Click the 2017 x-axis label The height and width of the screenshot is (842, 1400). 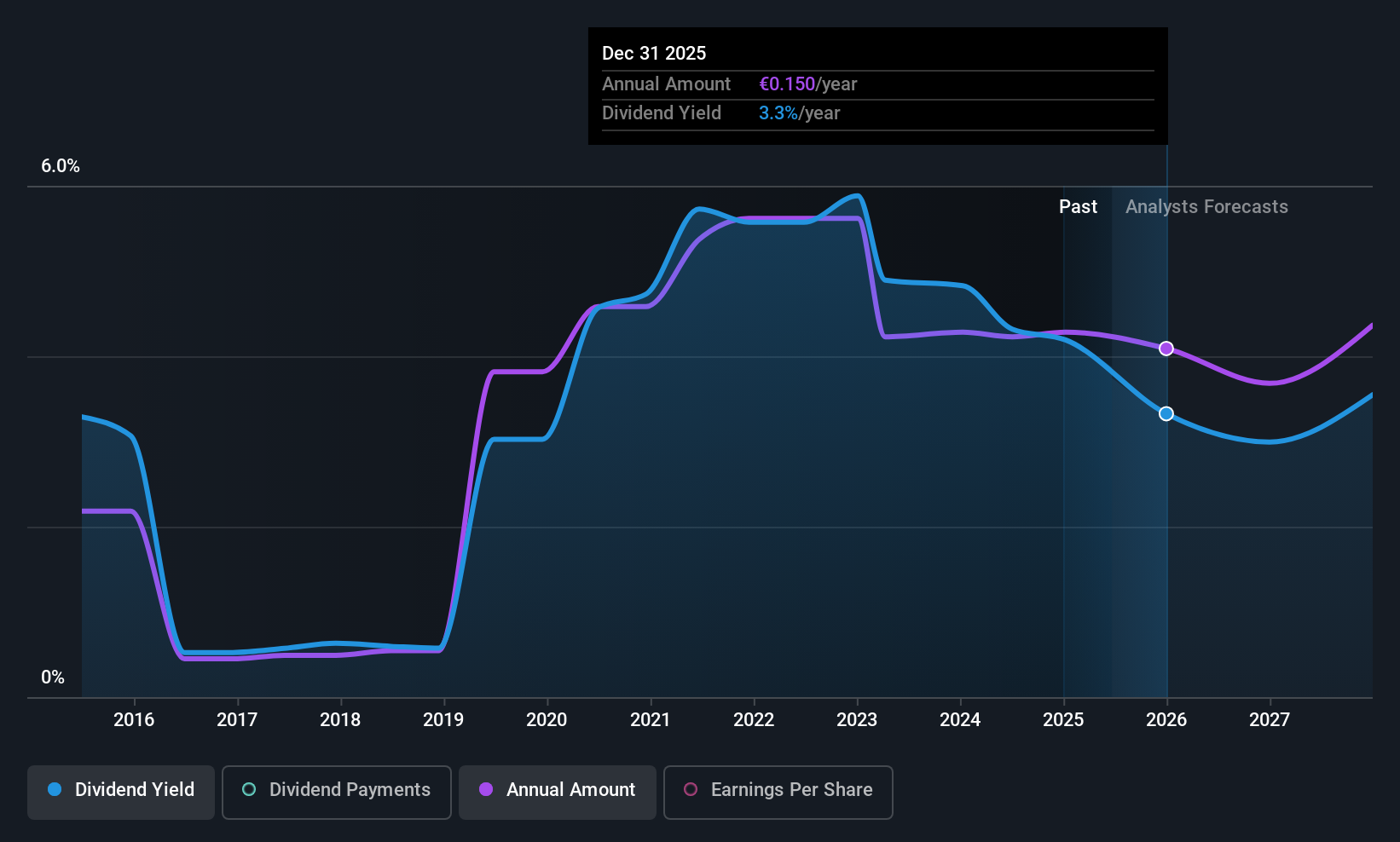pyautogui.click(x=237, y=720)
